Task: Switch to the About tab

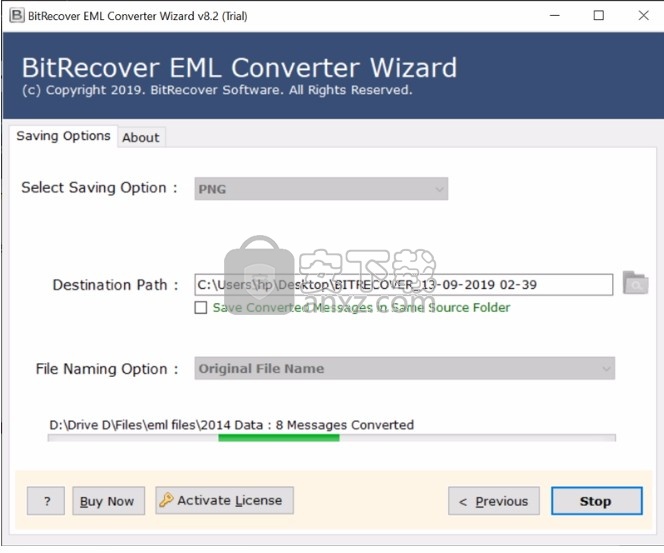Action: pos(141,137)
